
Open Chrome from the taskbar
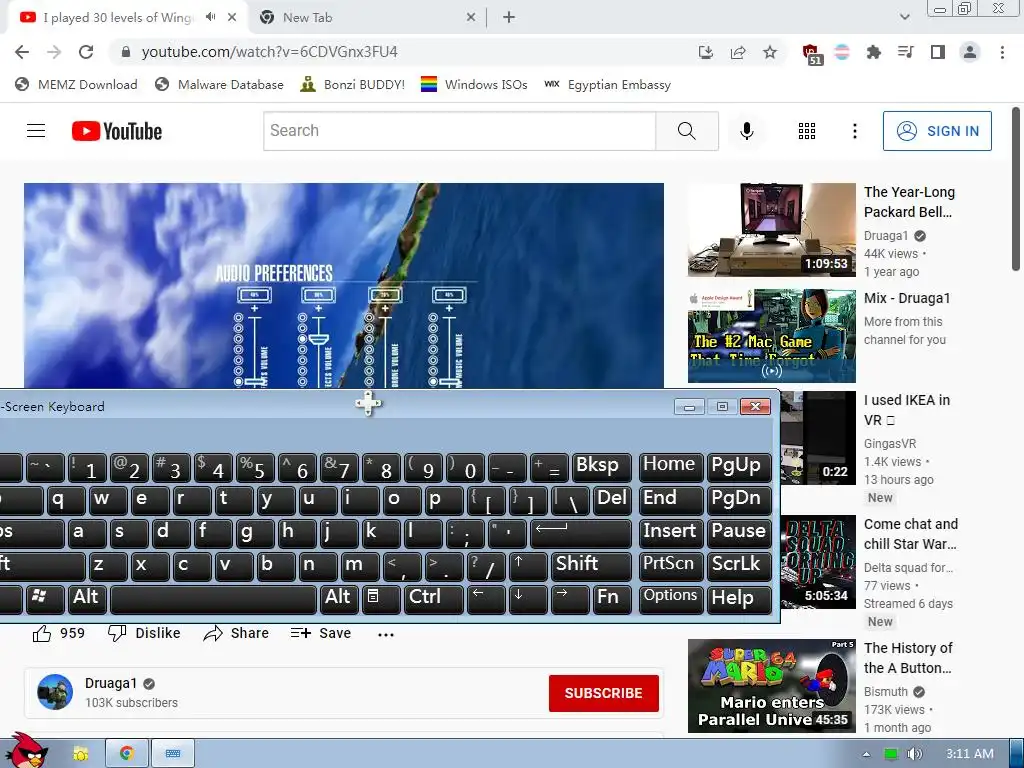click(x=127, y=754)
